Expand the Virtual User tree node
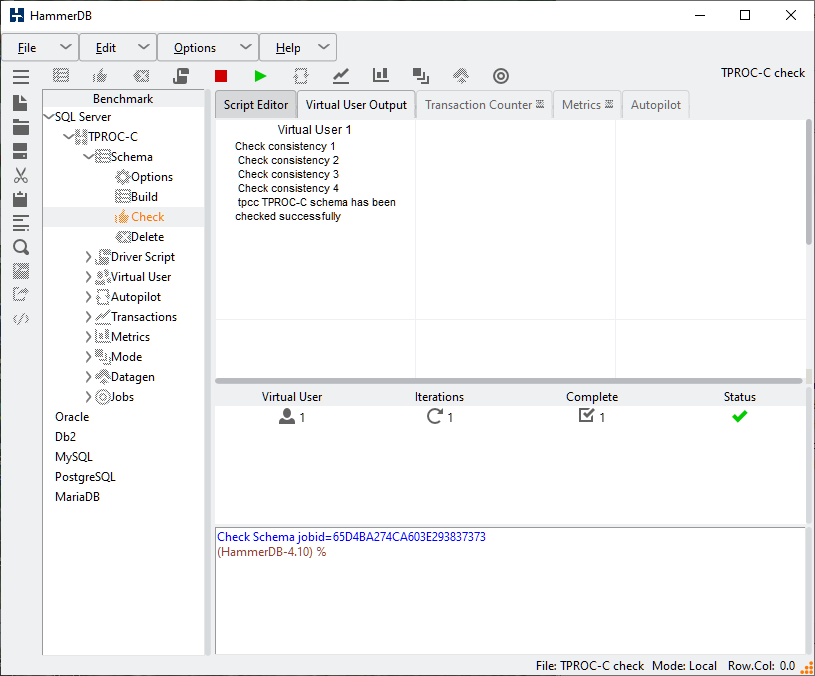The height and width of the screenshot is (676, 815). click(x=88, y=277)
